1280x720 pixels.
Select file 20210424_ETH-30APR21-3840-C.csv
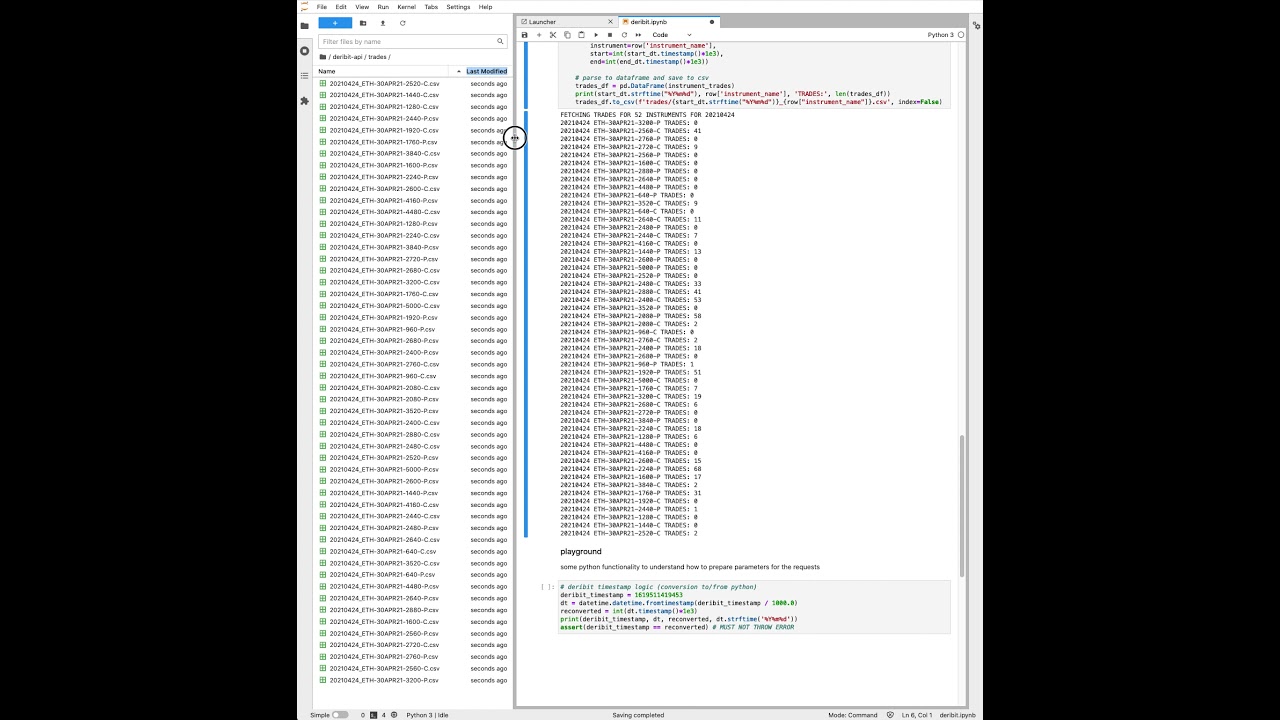(x=413, y=153)
